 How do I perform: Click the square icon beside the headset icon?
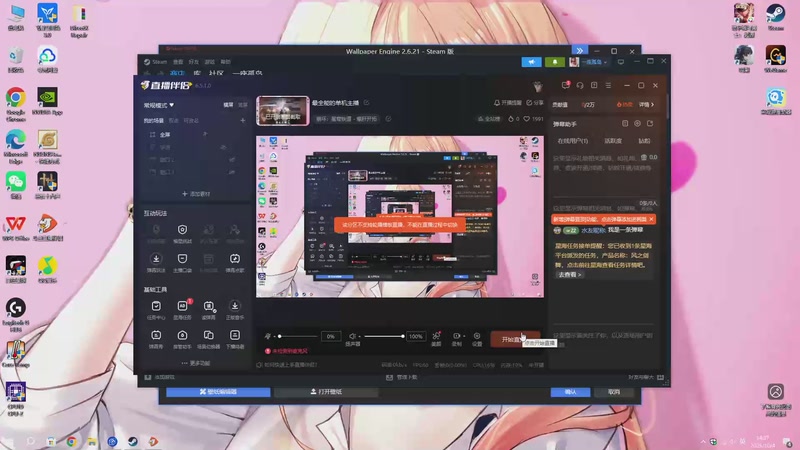[x=594, y=85]
